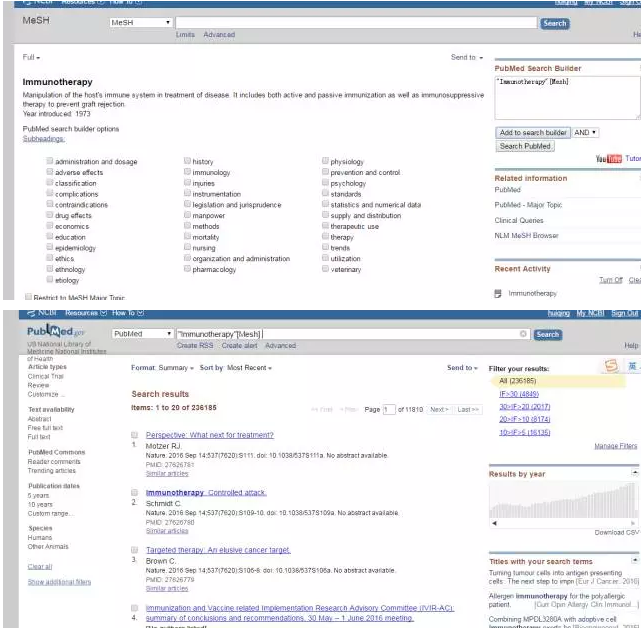
Task: Select the checkbox for the first search result
Action: click(x=134, y=435)
